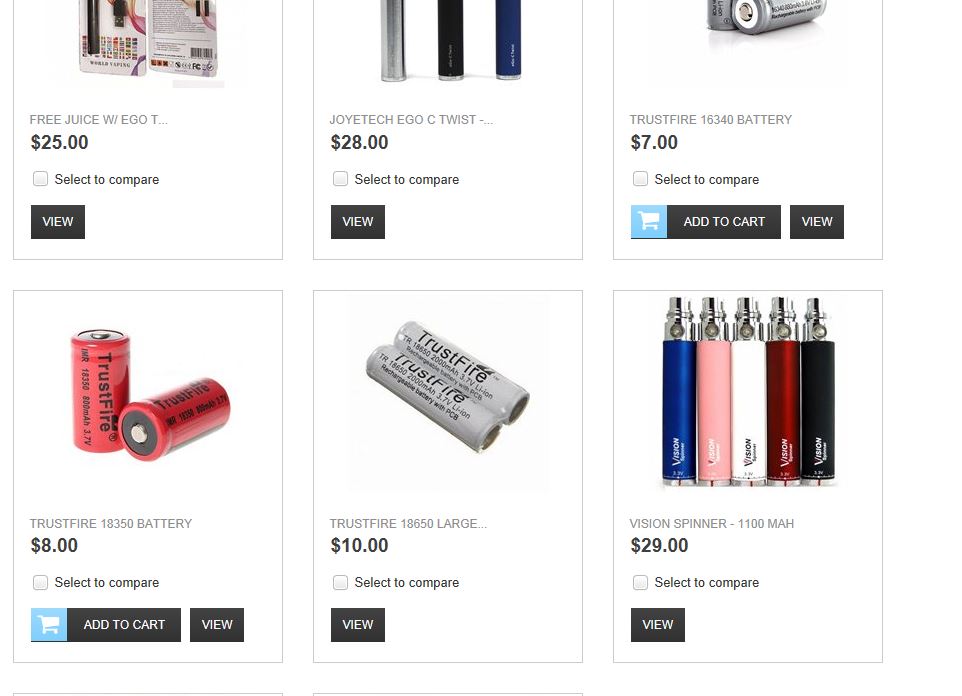The image size is (962, 696).
Task: View the Vision Spinner 1100 mAh product
Action: 658,625
